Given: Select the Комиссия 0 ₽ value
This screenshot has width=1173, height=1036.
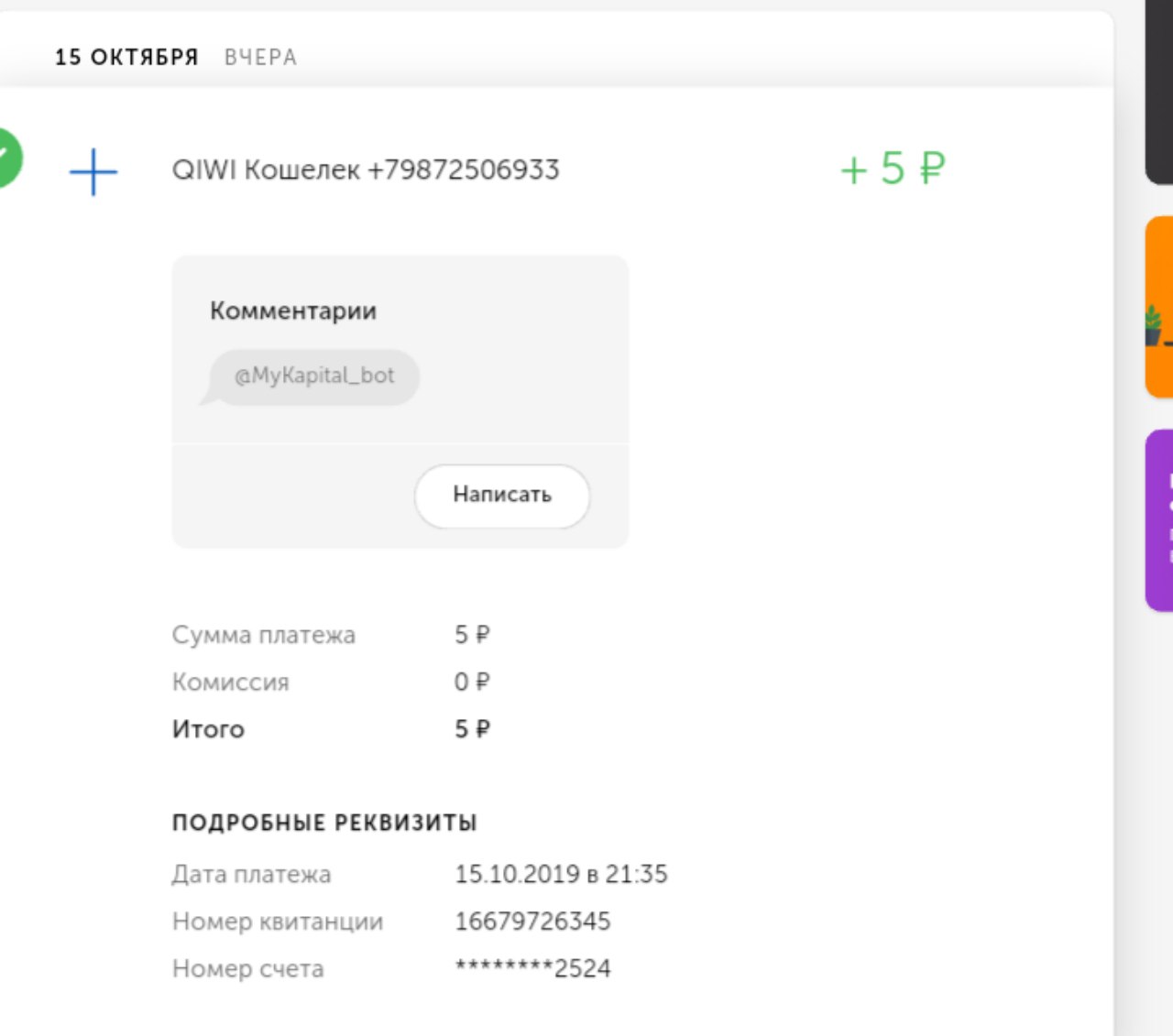Looking at the screenshot, I should (x=472, y=682).
